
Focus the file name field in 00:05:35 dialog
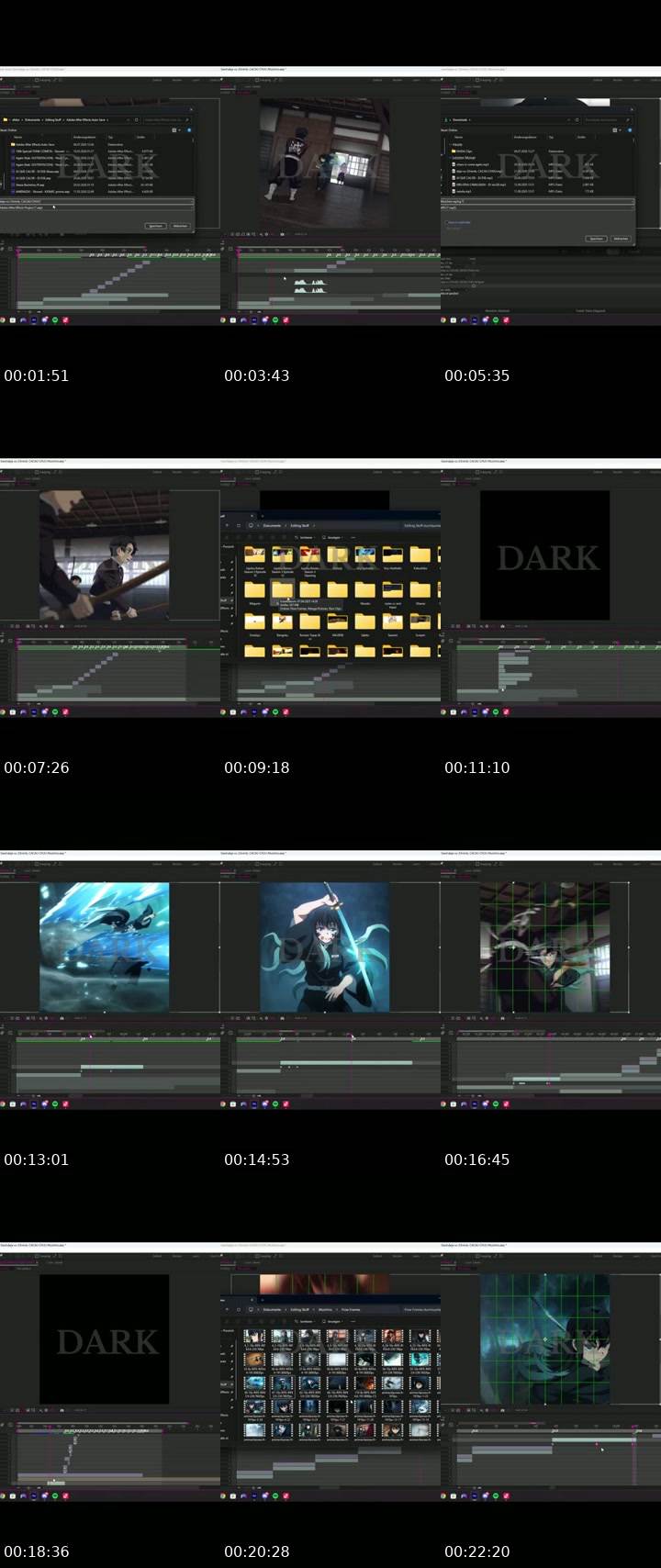(537, 201)
